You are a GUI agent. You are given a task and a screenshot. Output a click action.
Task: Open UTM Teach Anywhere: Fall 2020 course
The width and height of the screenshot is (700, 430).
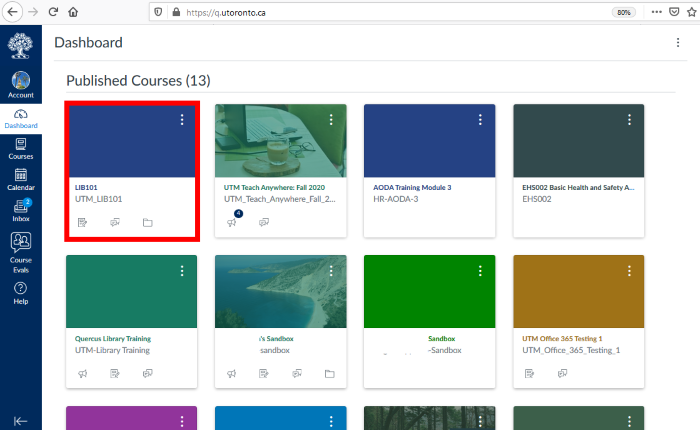[x=274, y=188]
